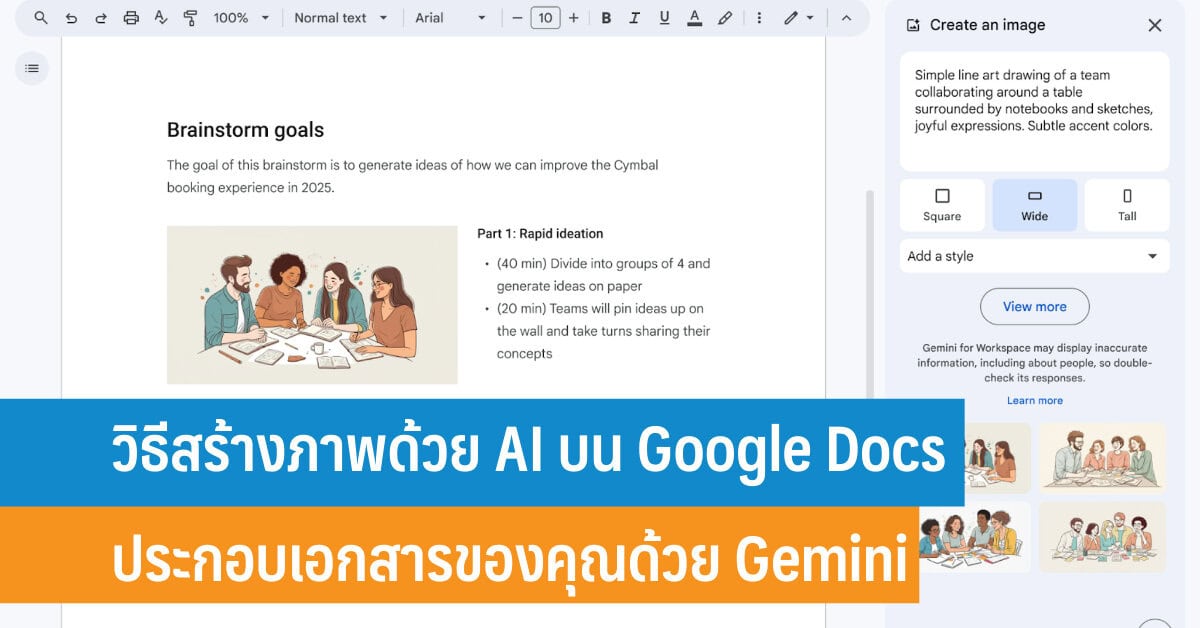Select the Square aspect ratio option

(942, 204)
